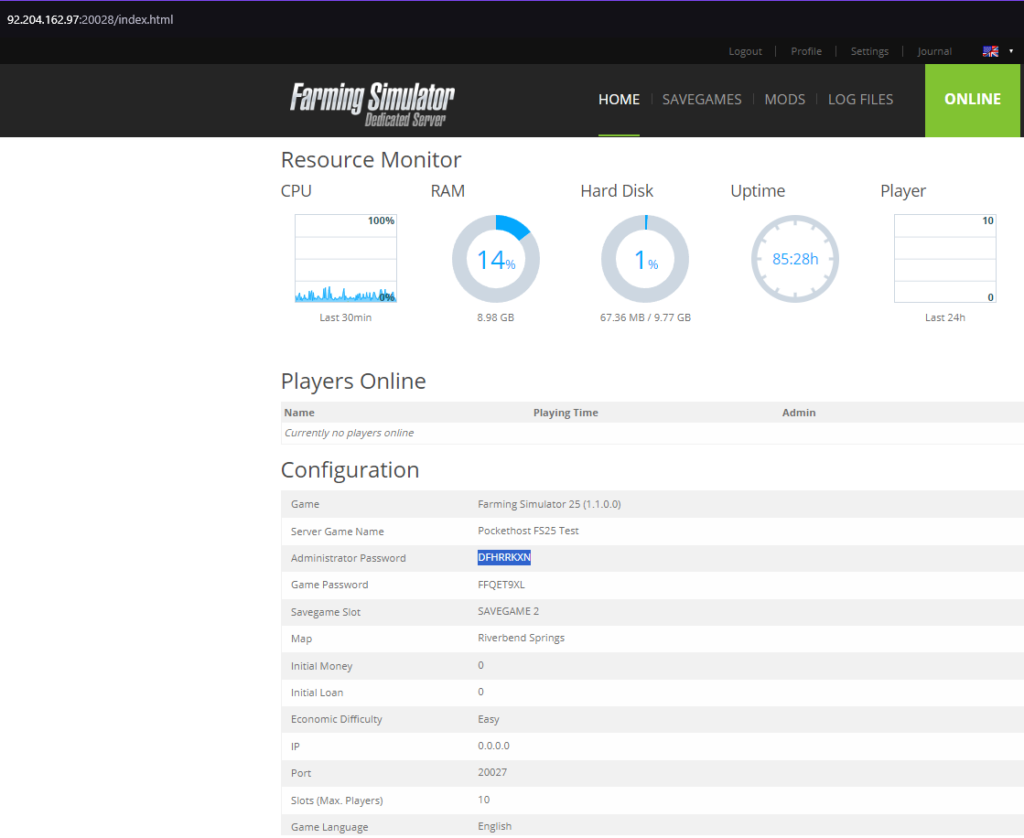Click the Uptime clock gauge

(x=795, y=259)
